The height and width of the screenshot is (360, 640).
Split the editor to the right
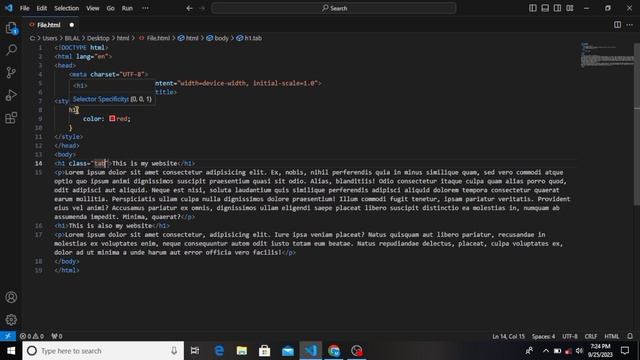618,24
